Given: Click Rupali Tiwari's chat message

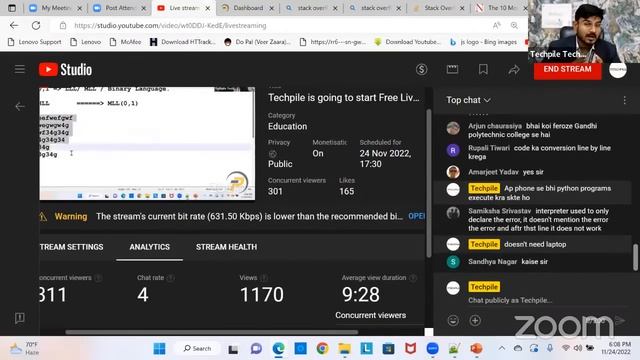Looking at the screenshot, I should 532,152.
